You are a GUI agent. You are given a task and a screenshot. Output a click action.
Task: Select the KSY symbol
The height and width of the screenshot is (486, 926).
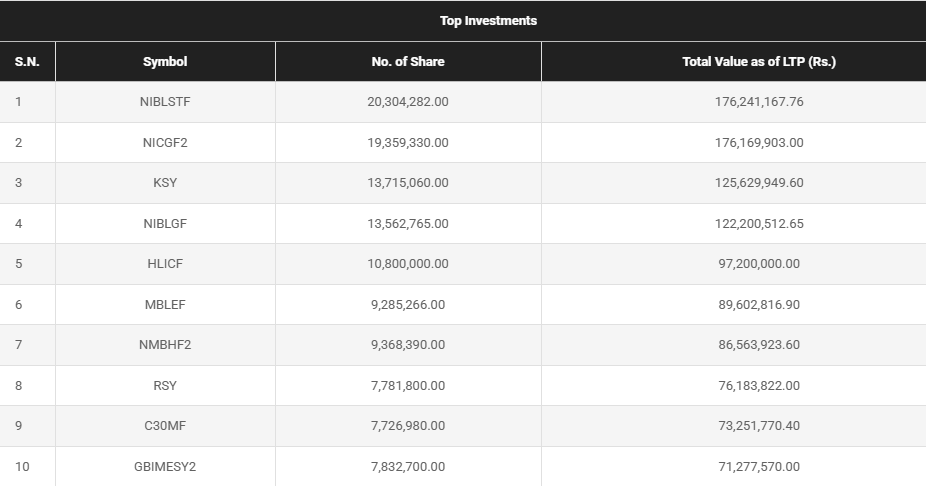click(x=165, y=183)
